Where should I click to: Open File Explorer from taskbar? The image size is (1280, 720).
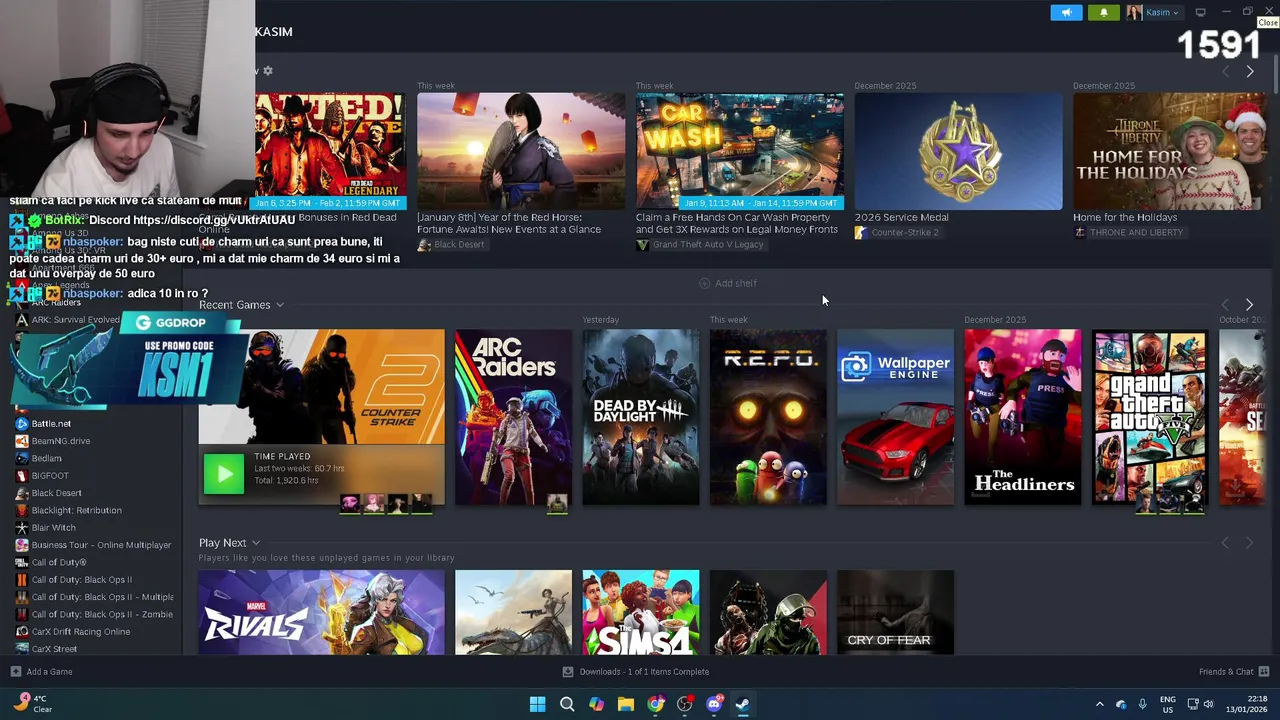pos(625,704)
